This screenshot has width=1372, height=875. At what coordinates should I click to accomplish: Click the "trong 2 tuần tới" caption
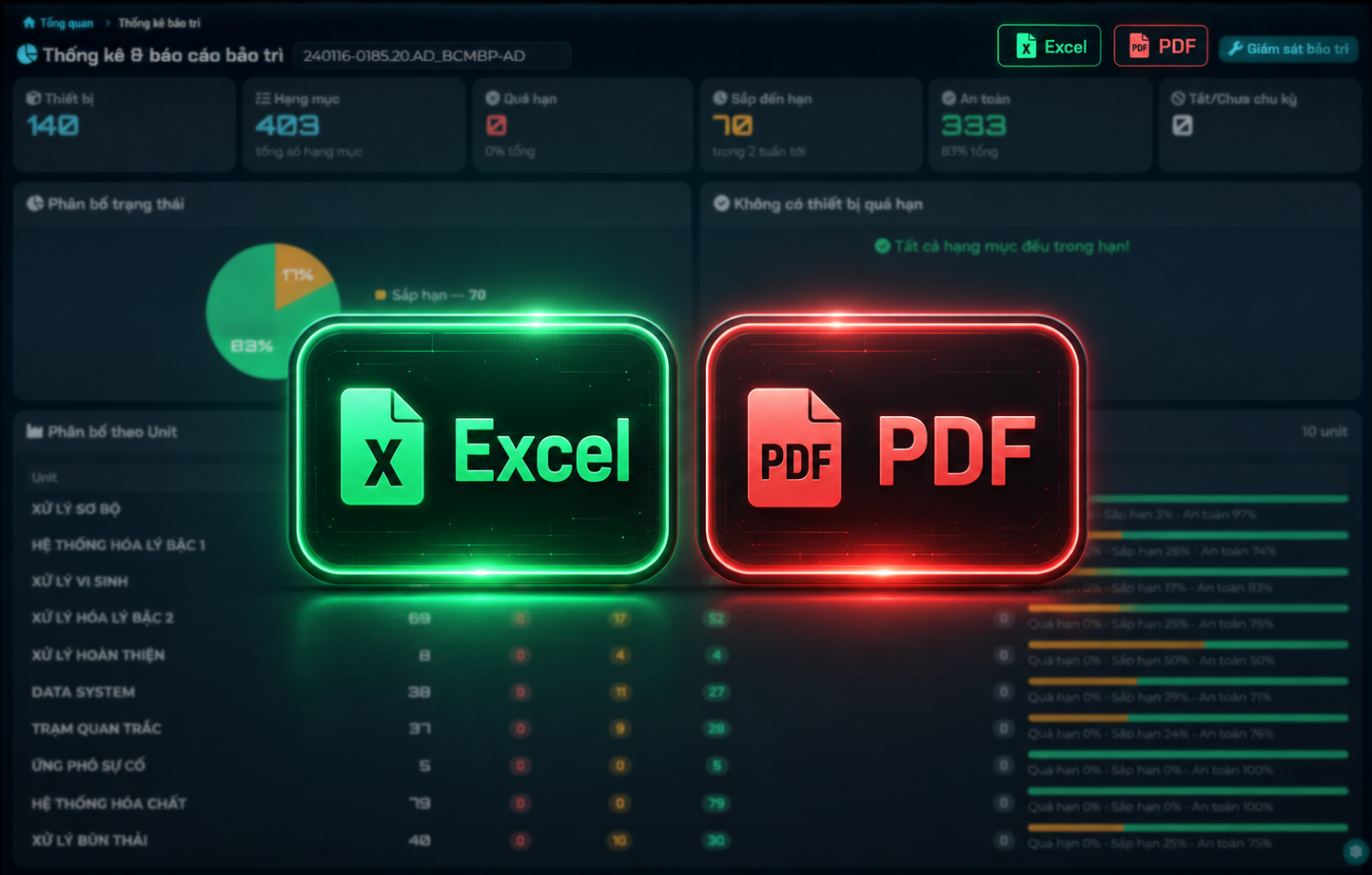759,151
